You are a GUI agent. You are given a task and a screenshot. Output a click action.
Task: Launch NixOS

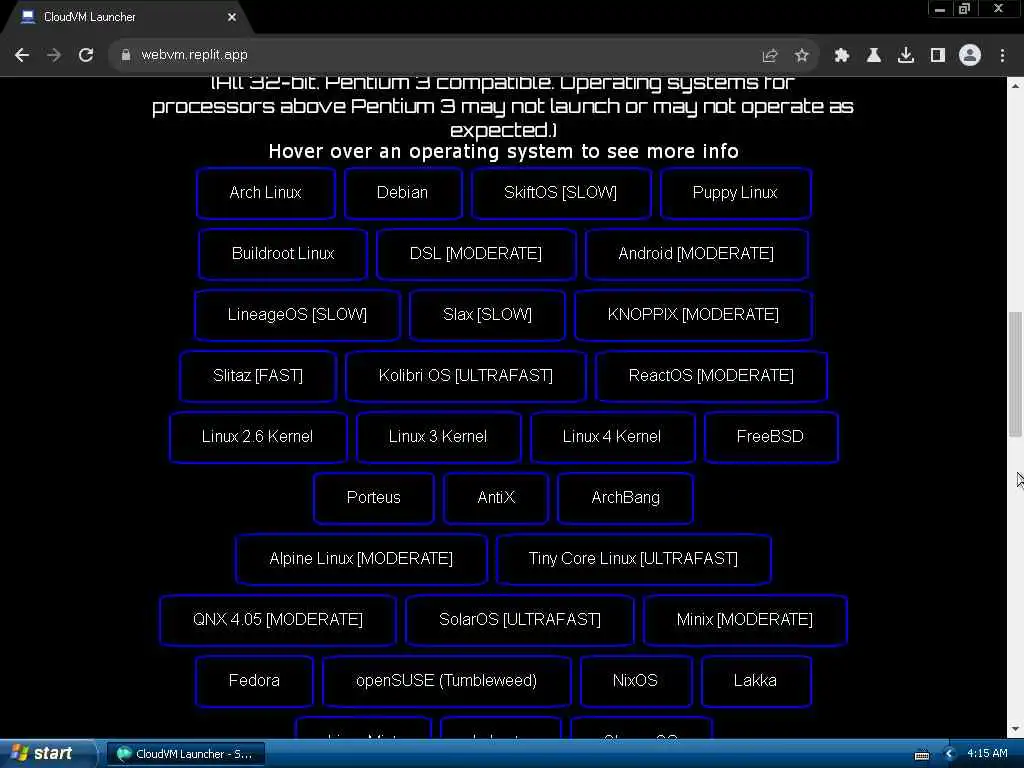pyautogui.click(x=635, y=681)
